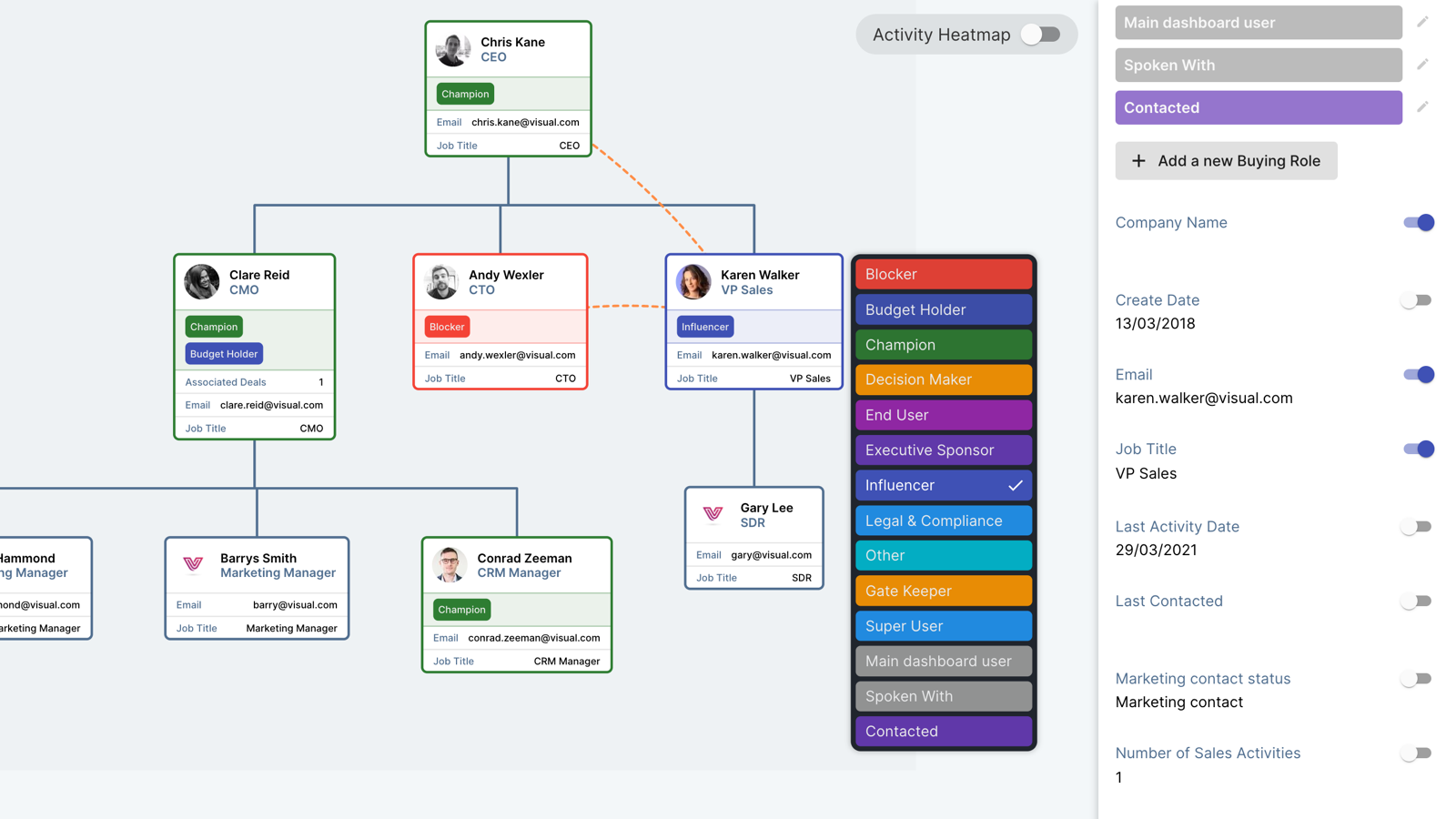Click the plus icon to add a buying role
The width and height of the screenshot is (1456, 819).
(1138, 160)
